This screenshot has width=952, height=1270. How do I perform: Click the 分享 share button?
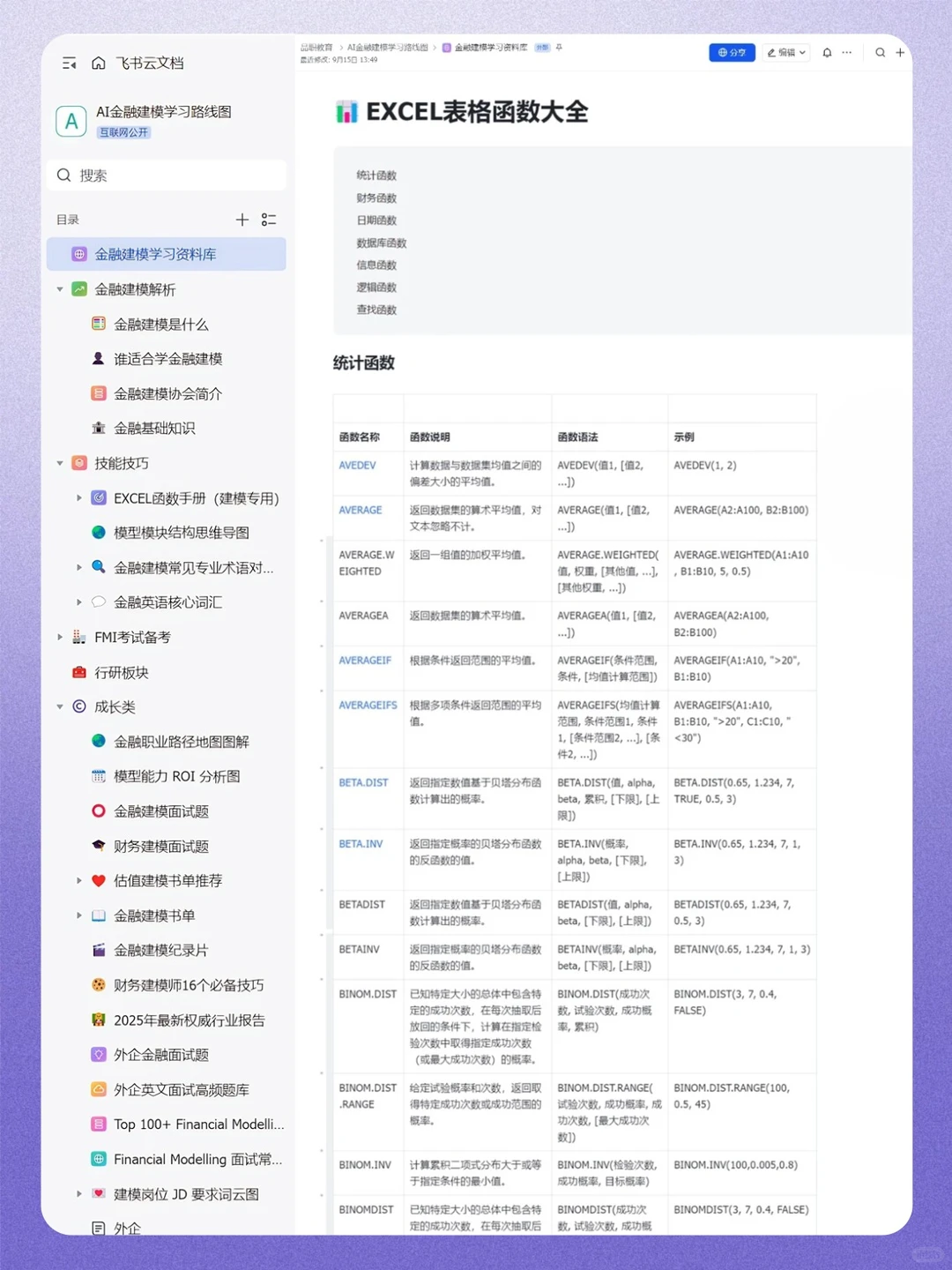tap(732, 53)
